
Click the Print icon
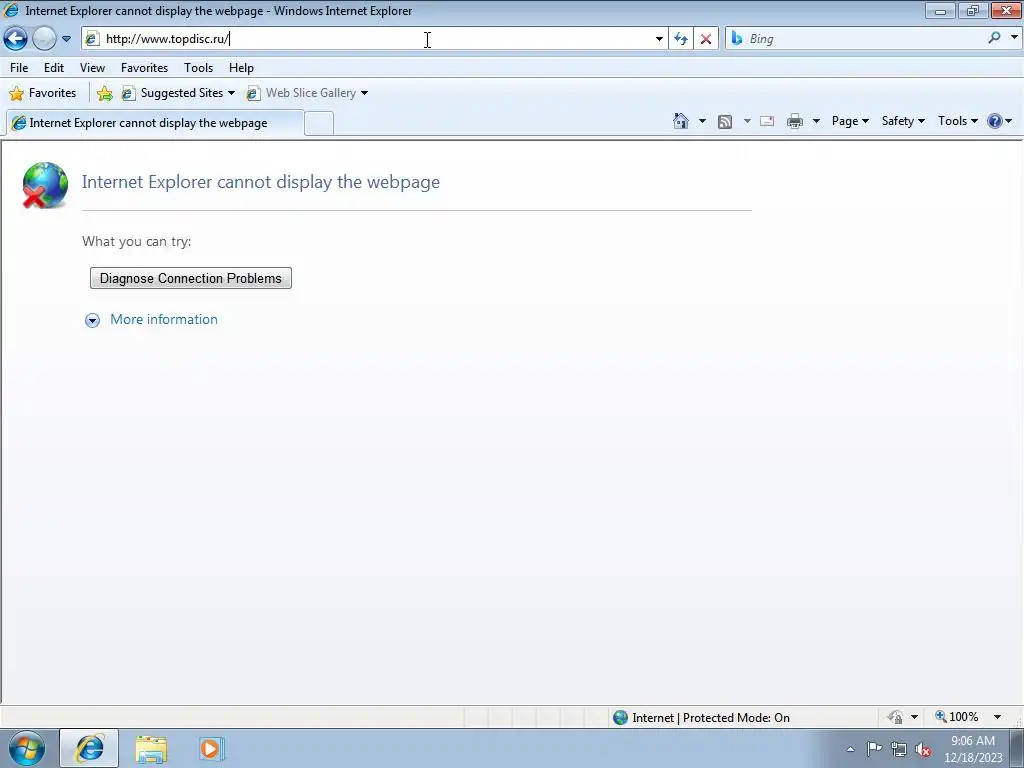pos(795,121)
